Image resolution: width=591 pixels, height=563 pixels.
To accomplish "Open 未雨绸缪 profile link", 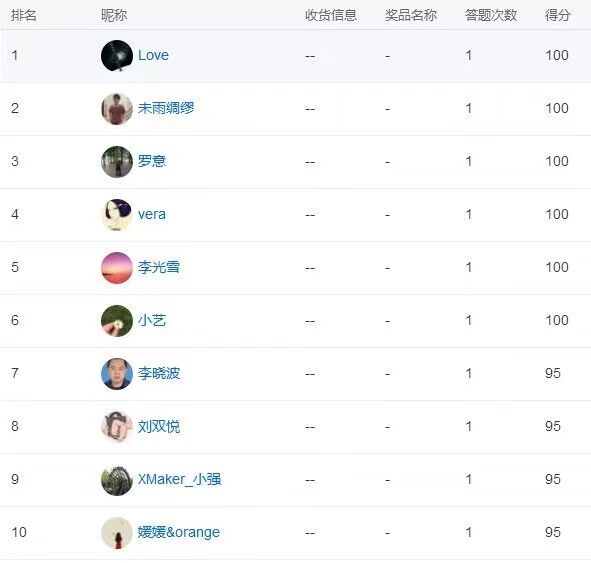I will click(166, 109).
